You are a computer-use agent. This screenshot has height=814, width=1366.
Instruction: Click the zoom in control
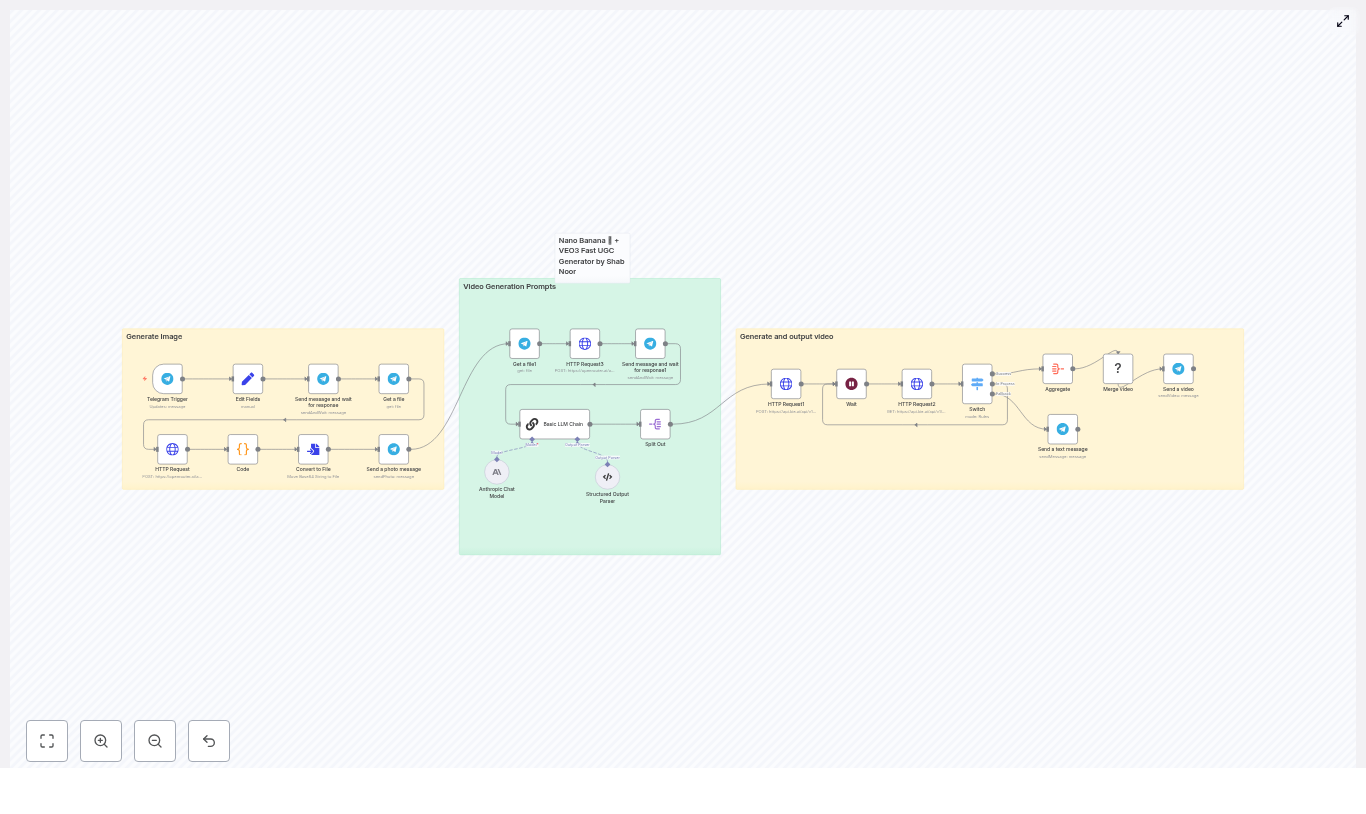click(x=101, y=741)
